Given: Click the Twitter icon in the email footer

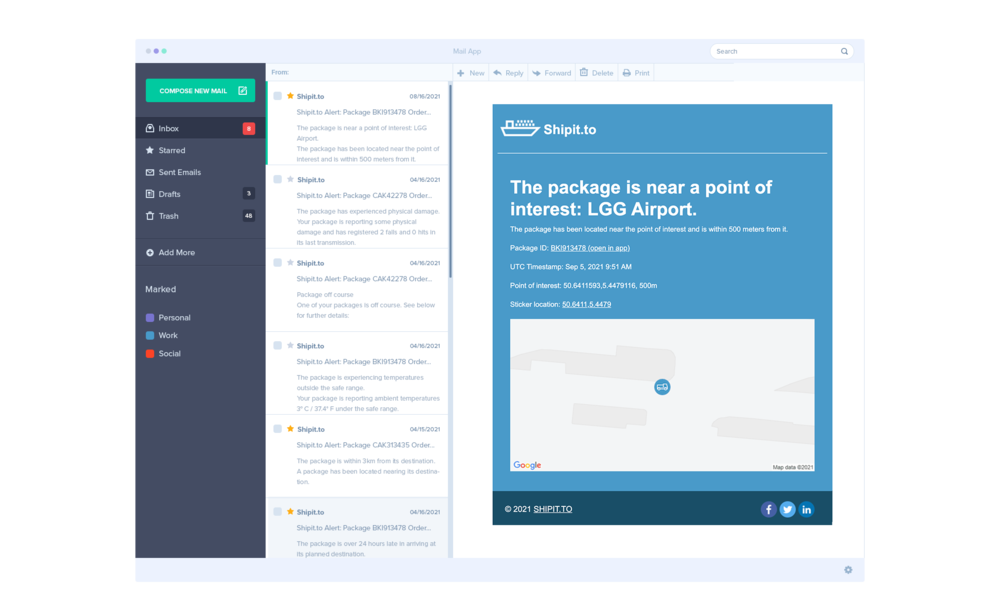Looking at the screenshot, I should click(x=788, y=509).
